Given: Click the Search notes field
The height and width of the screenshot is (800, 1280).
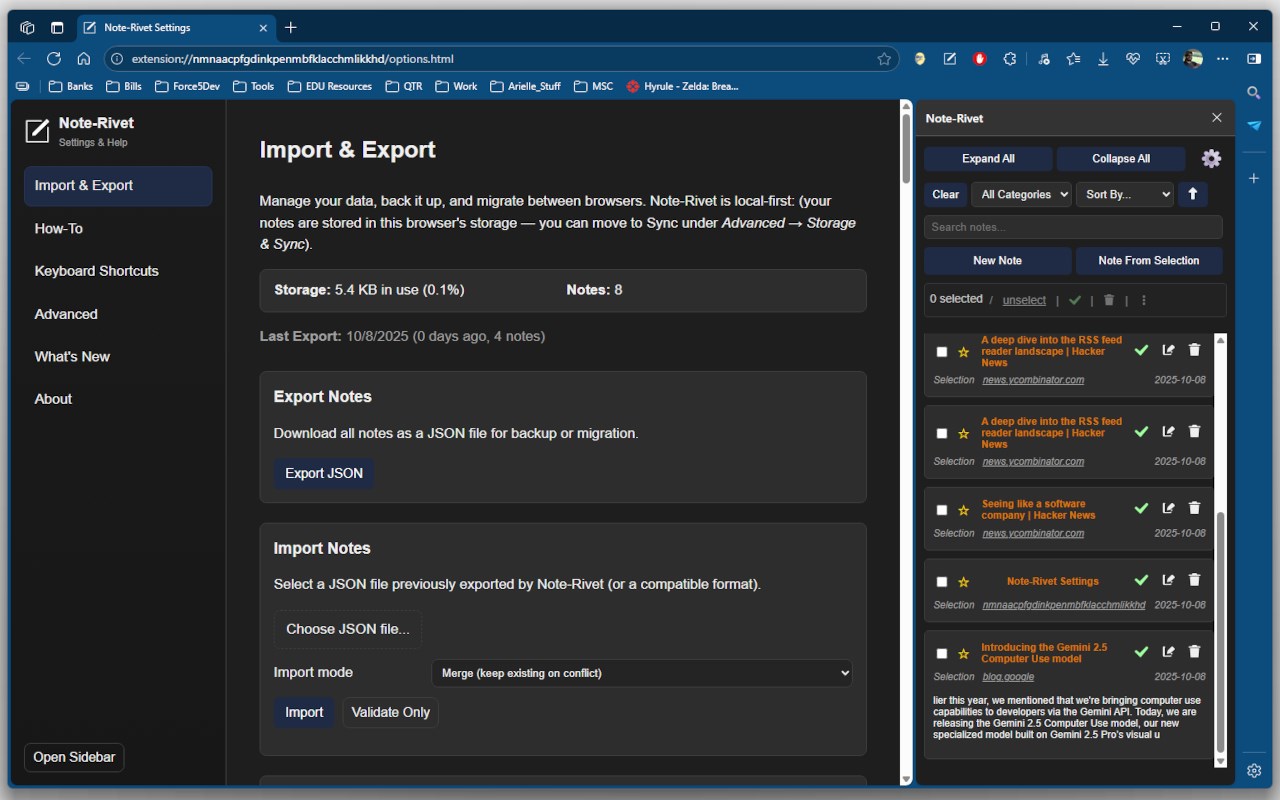Looking at the screenshot, I should 1073,227.
